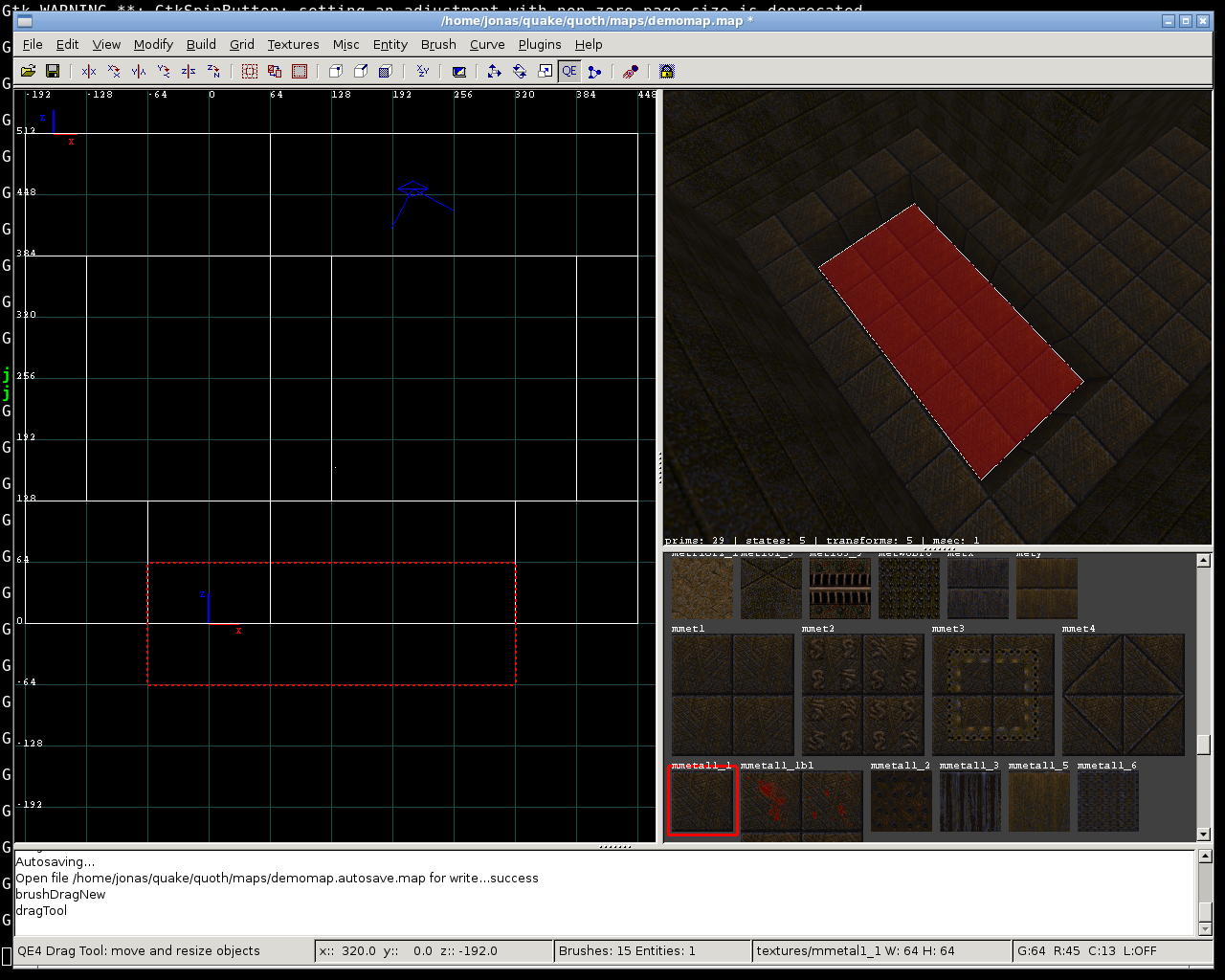Viewport: 1225px width, 980px height.
Task: Click the 'brushDragNew' console line
Action: click(x=60, y=895)
